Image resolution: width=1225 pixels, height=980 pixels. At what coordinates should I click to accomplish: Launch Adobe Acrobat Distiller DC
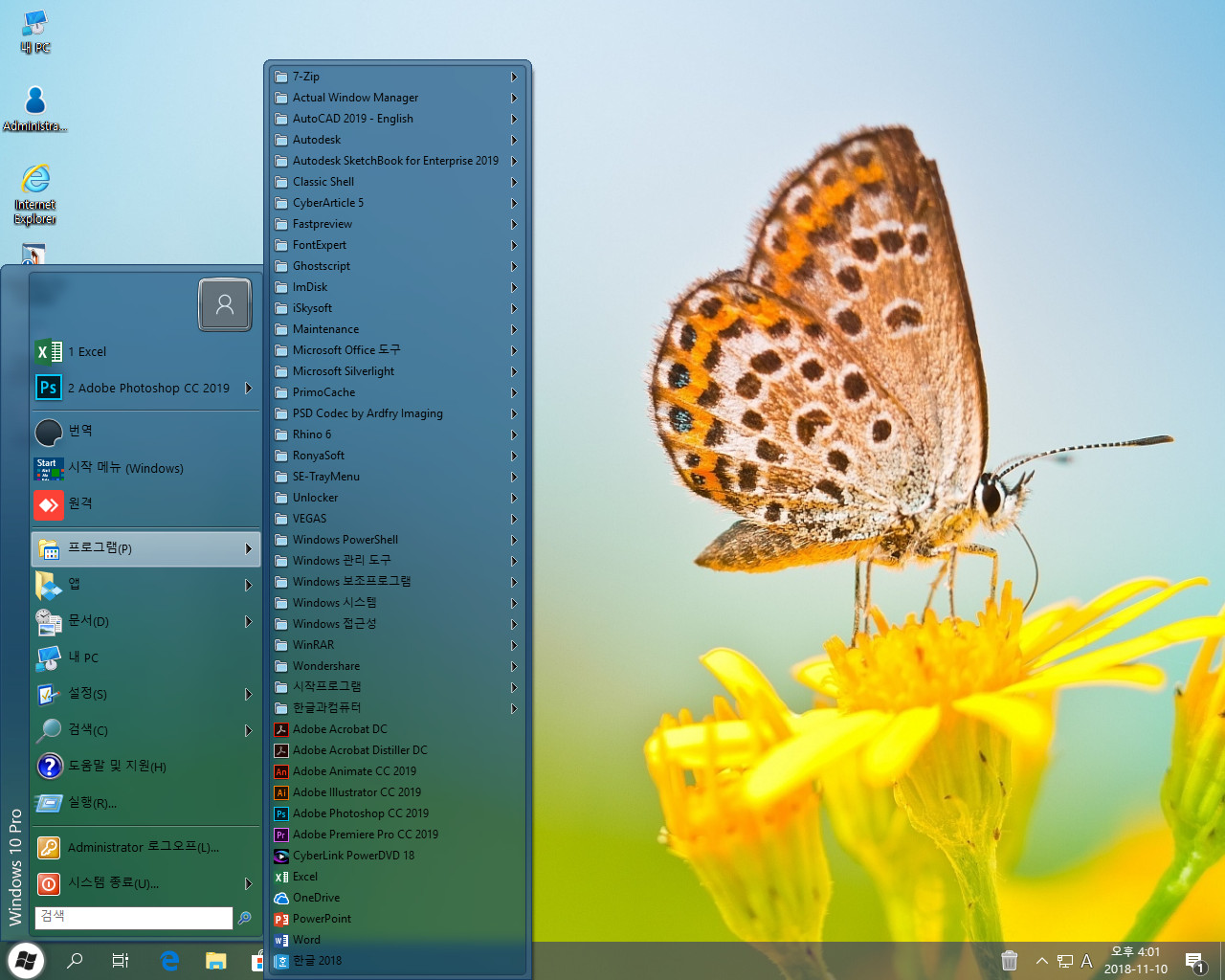pos(396,750)
